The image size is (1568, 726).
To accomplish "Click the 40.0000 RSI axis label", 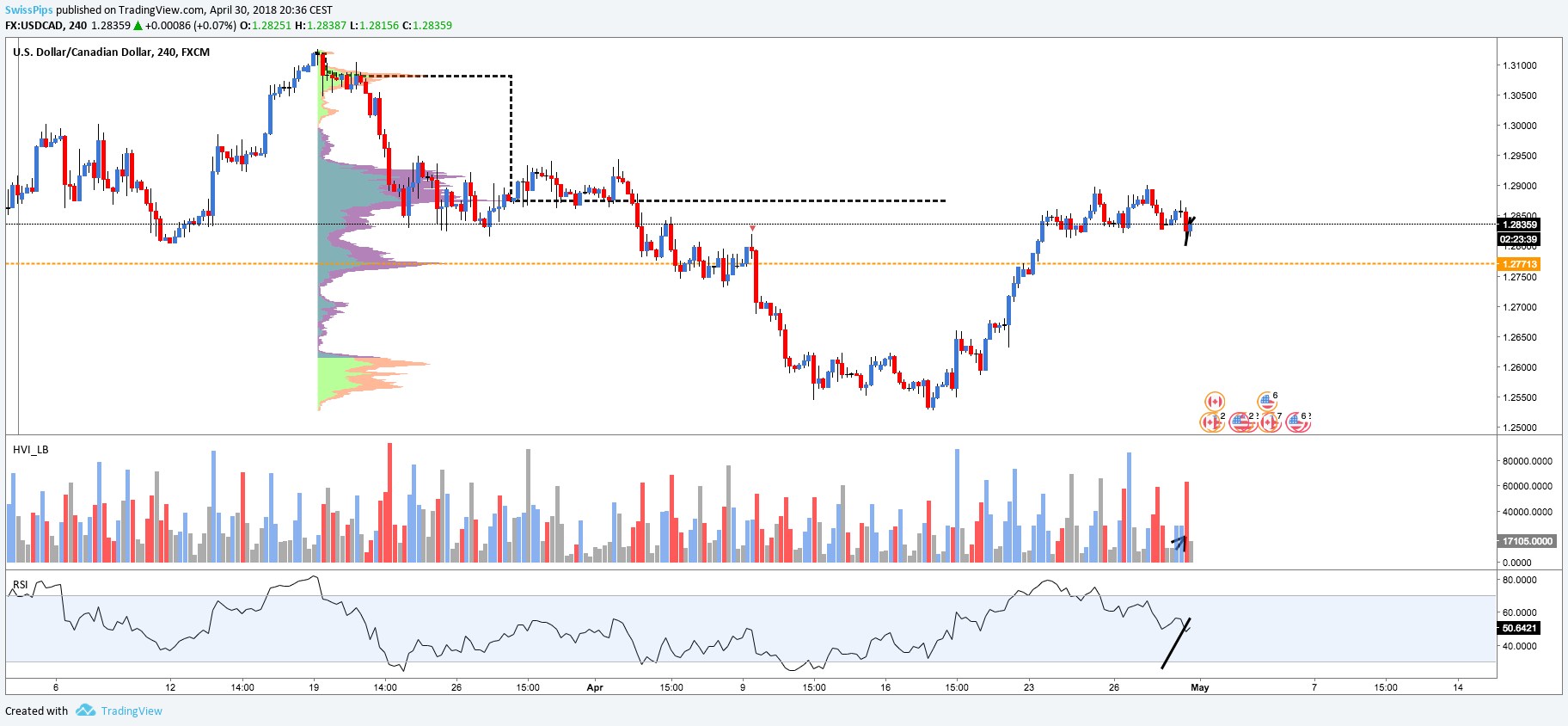I will coord(1519,646).
